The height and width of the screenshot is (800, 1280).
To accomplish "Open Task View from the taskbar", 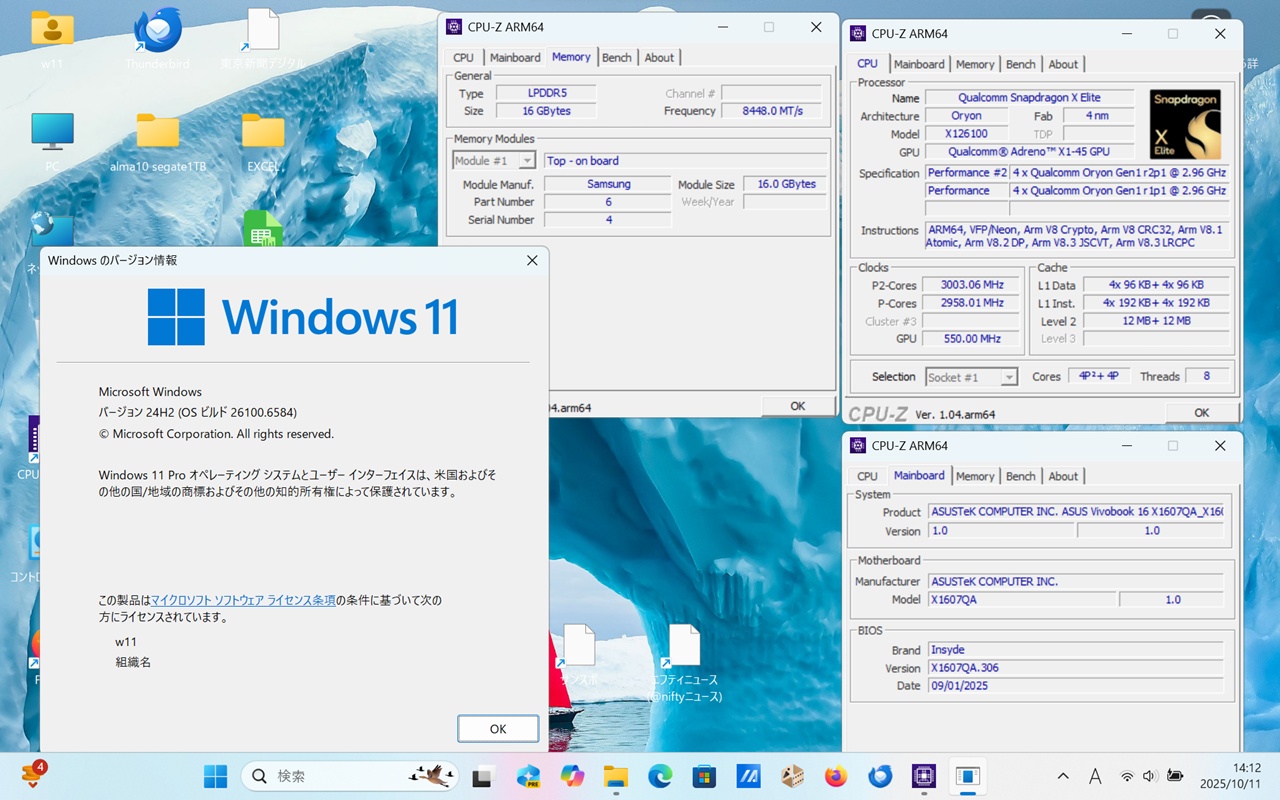I will click(484, 776).
